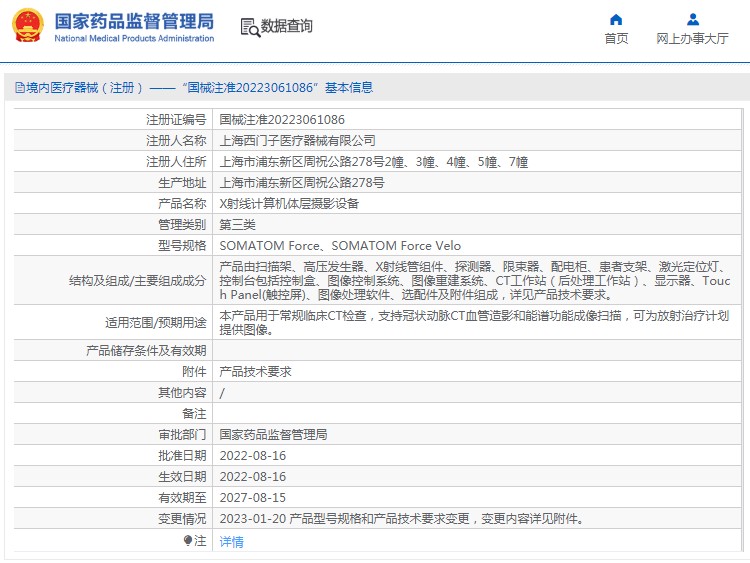Screen dimensions: 750x563
Task: Click the 适用范围/预期用途 label
Action: 155,322
